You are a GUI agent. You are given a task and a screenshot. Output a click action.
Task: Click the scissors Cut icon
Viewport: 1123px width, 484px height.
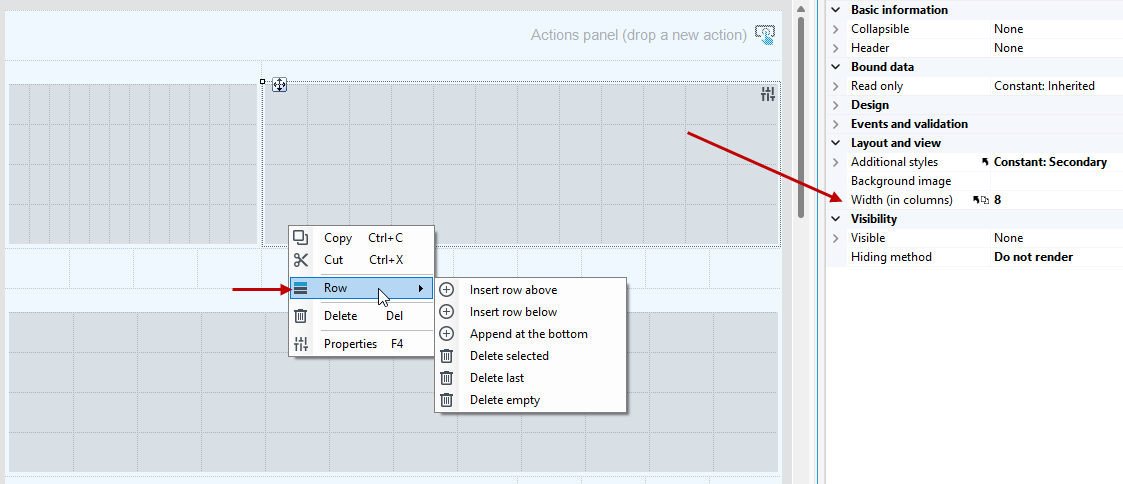[301, 260]
